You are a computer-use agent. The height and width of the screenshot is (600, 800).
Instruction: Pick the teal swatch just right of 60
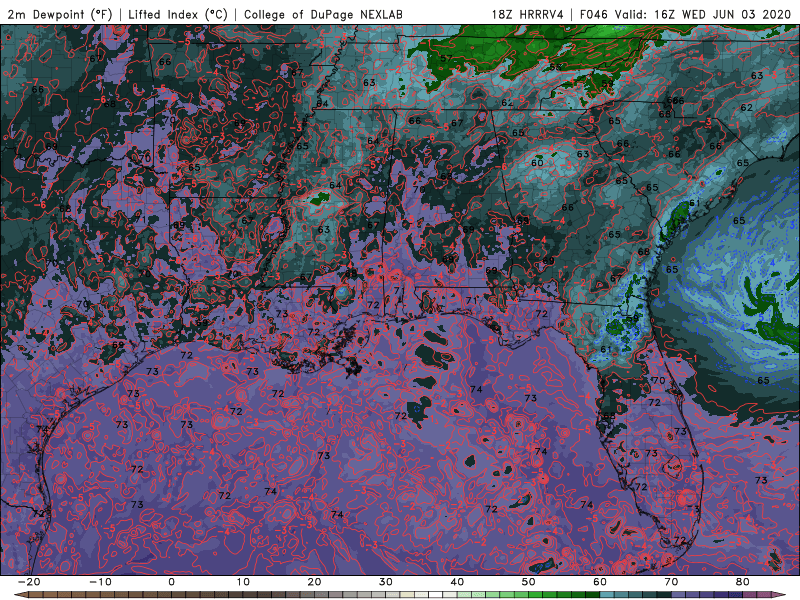[x=607, y=595]
